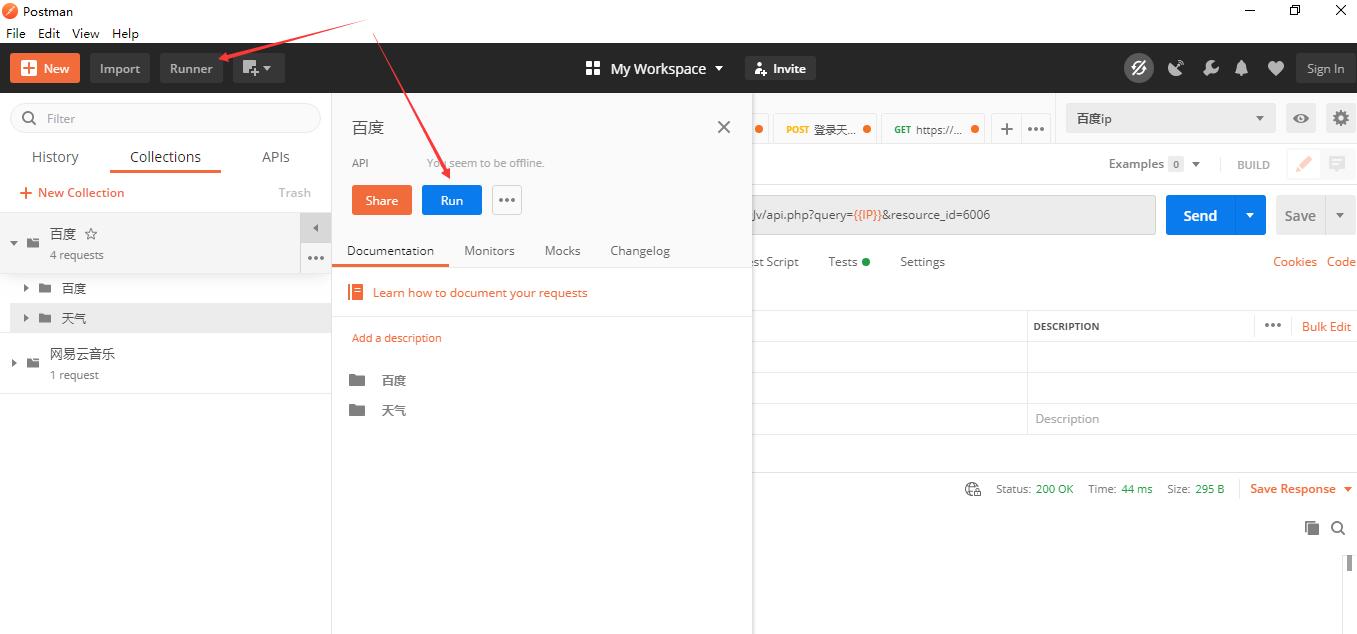Click the Invite button
1357x634 pixels.
pos(780,68)
